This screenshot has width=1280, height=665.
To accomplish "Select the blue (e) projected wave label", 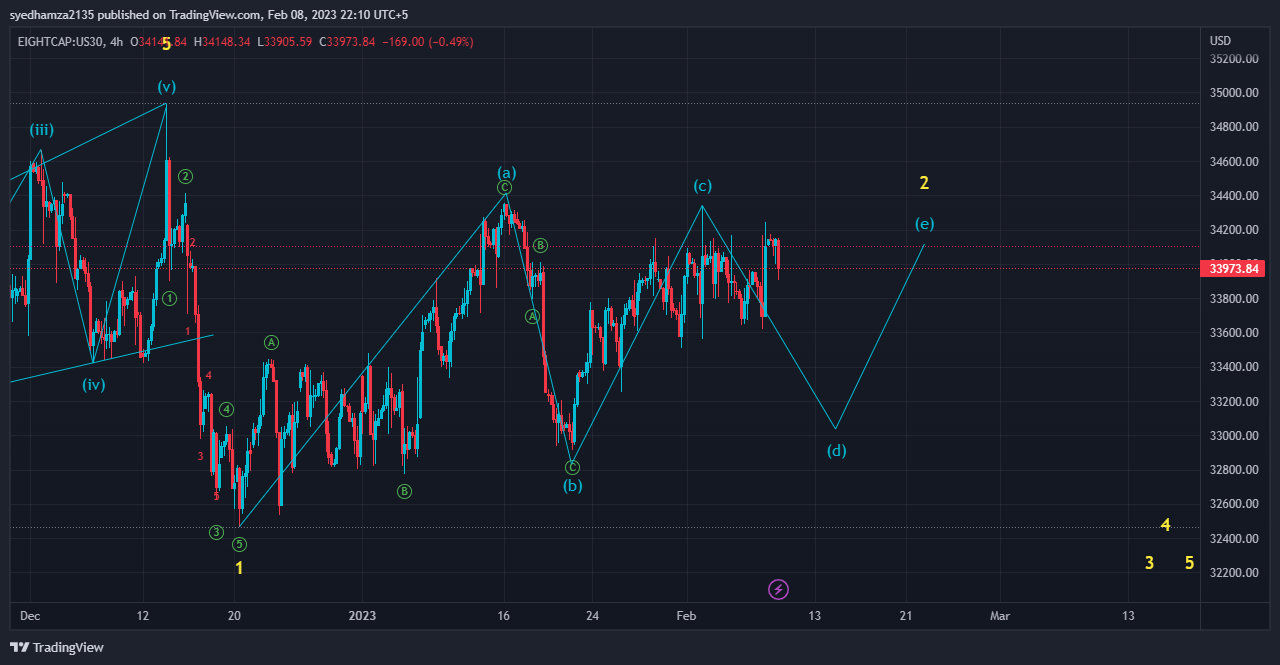I will (925, 224).
